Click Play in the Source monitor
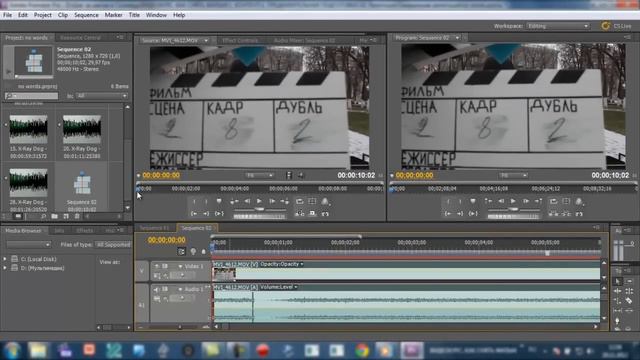 pyautogui.click(x=259, y=201)
